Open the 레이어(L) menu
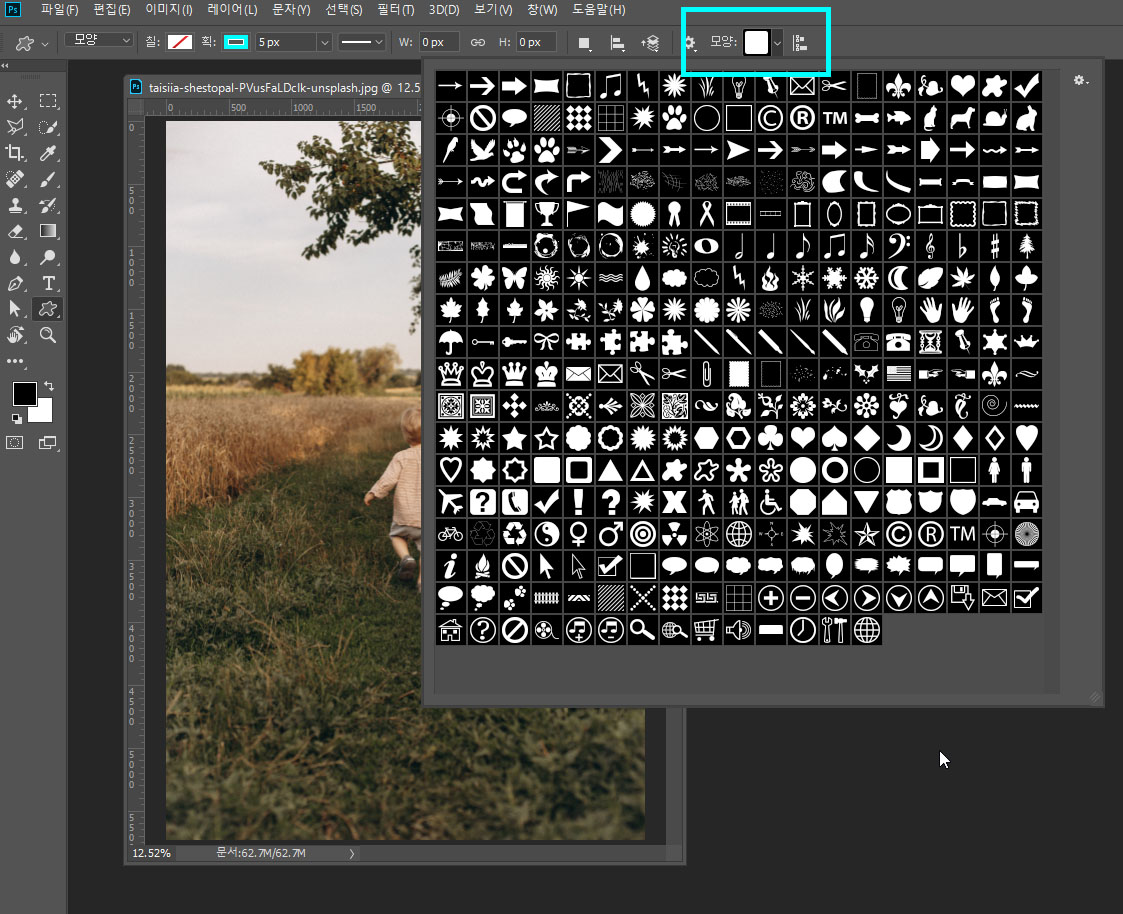The image size is (1123, 914). point(232,9)
